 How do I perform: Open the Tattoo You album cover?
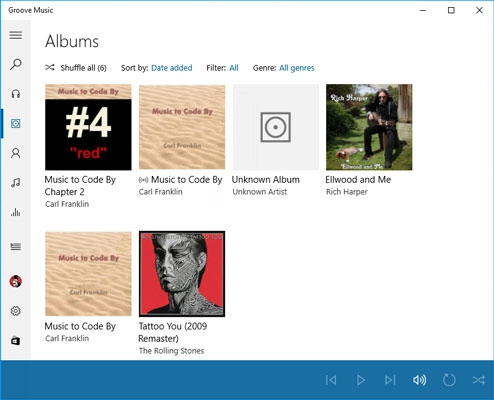tap(182, 274)
